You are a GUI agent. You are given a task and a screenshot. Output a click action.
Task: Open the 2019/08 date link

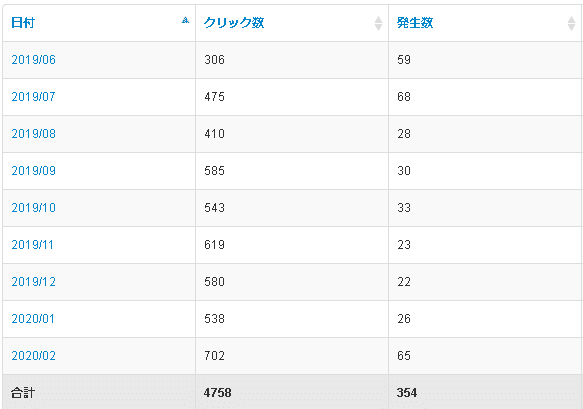33,134
